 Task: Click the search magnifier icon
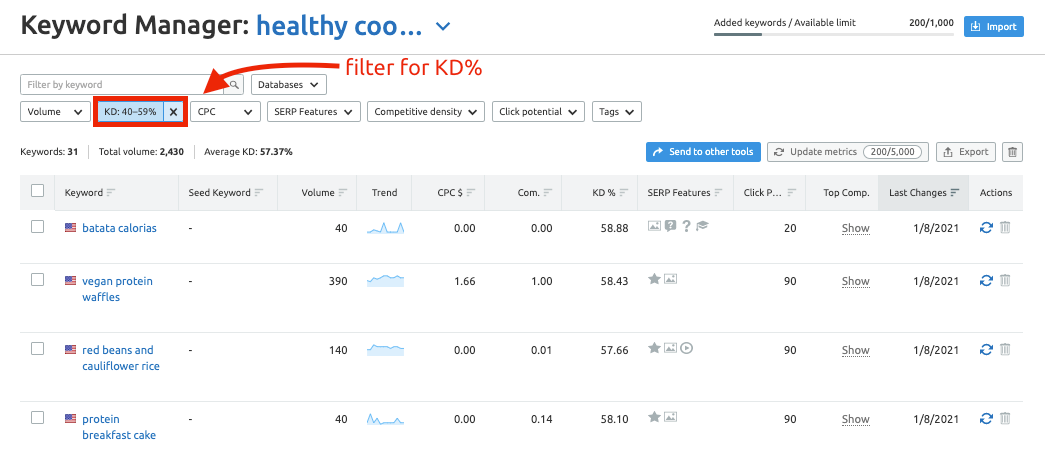coord(234,85)
